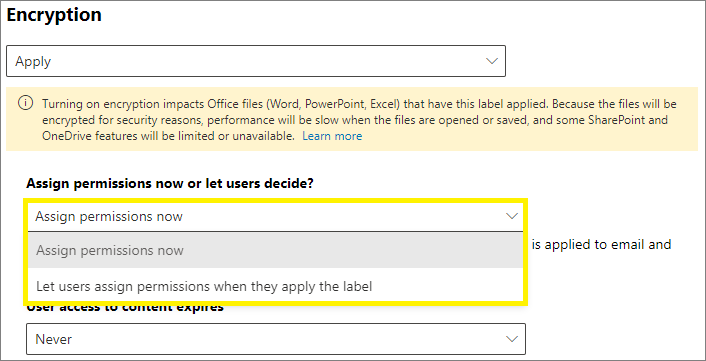Choose Let users assign permissions when they apply the label
This screenshot has height=361, width=706.
click(x=276, y=286)
